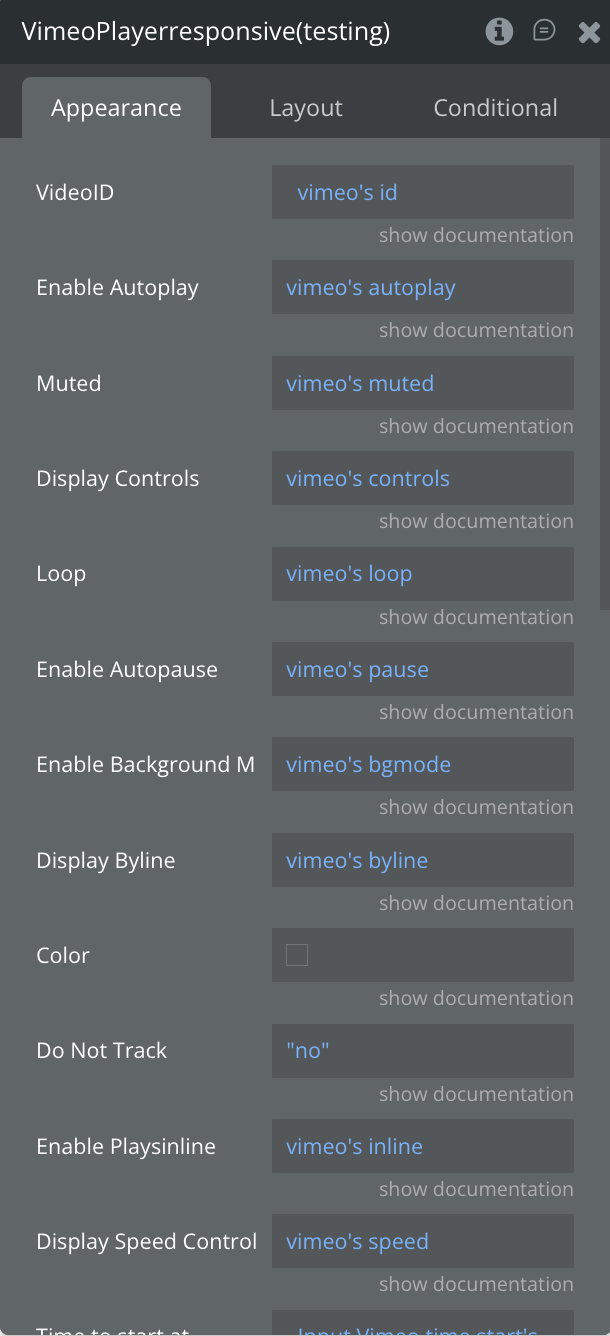
Task: Click the Display Speed Control field
Action: [422, 1241]
